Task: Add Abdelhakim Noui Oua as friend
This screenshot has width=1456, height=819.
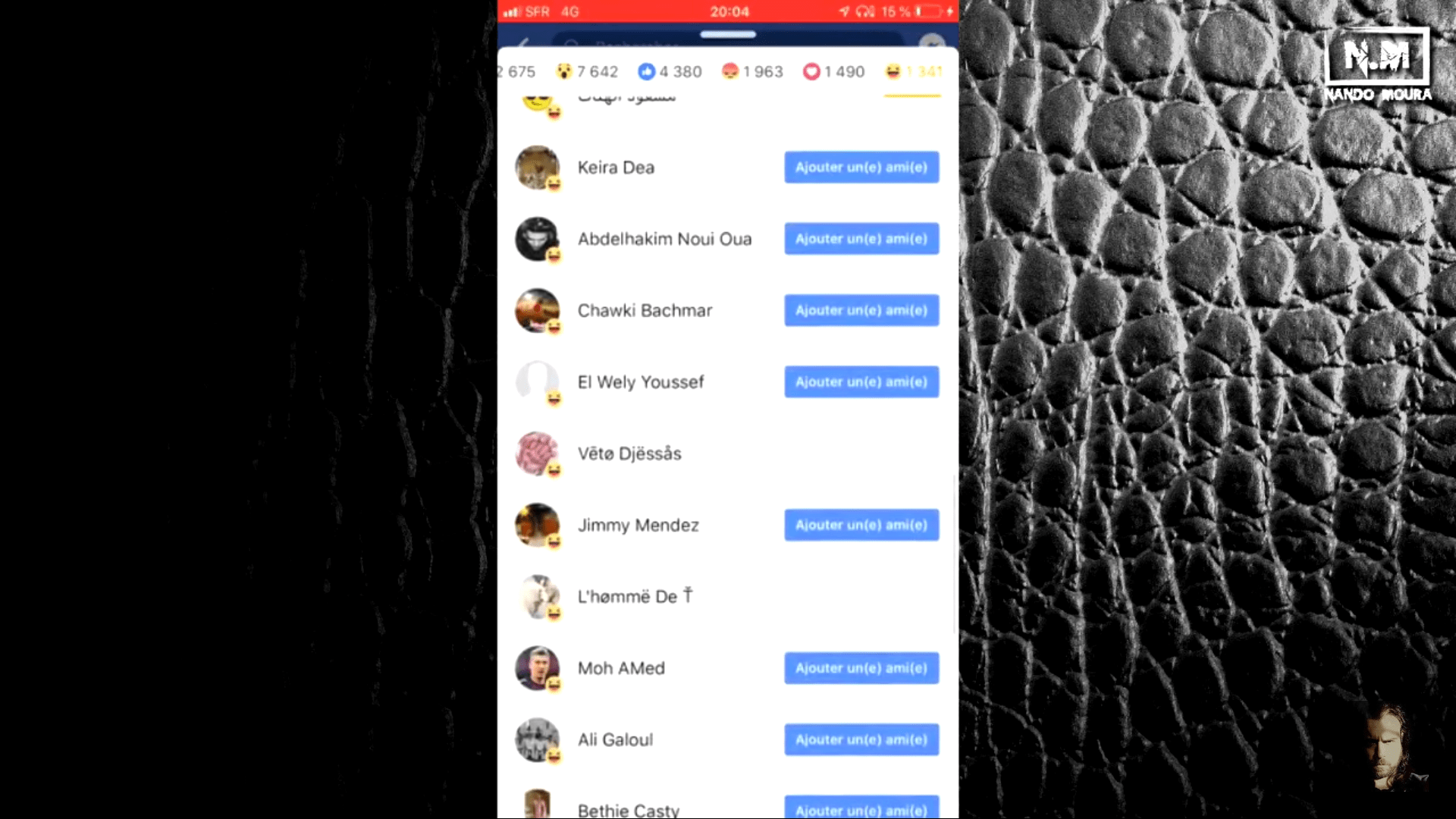Action: pos(861,238)
